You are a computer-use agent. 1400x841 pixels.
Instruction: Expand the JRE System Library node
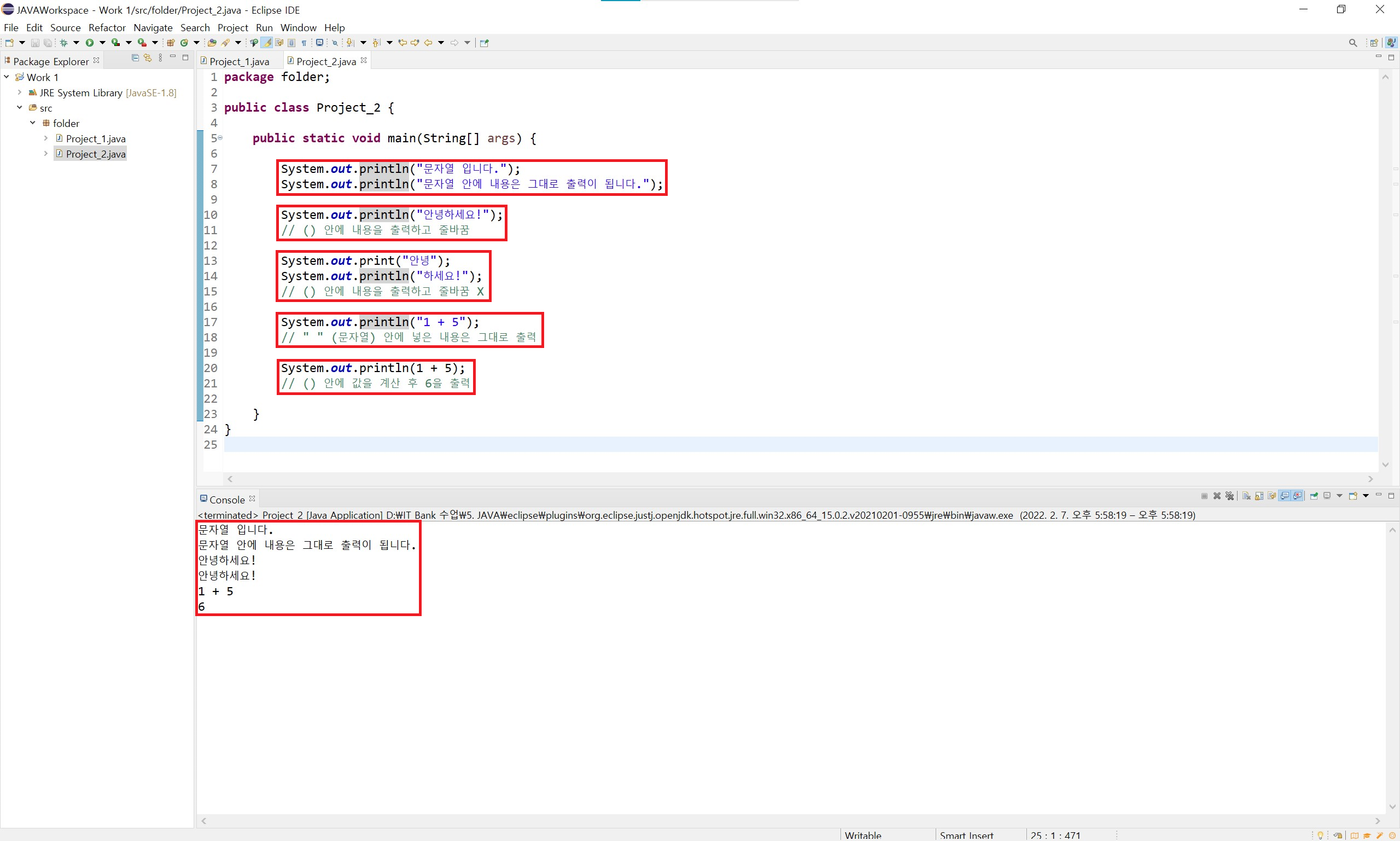pos(20,92)
